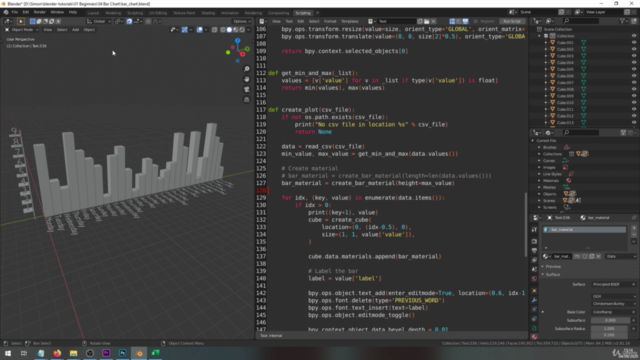The image size is (640, 360).
Task: Adjust the Subsurface value slider
Action: (610, 320)
